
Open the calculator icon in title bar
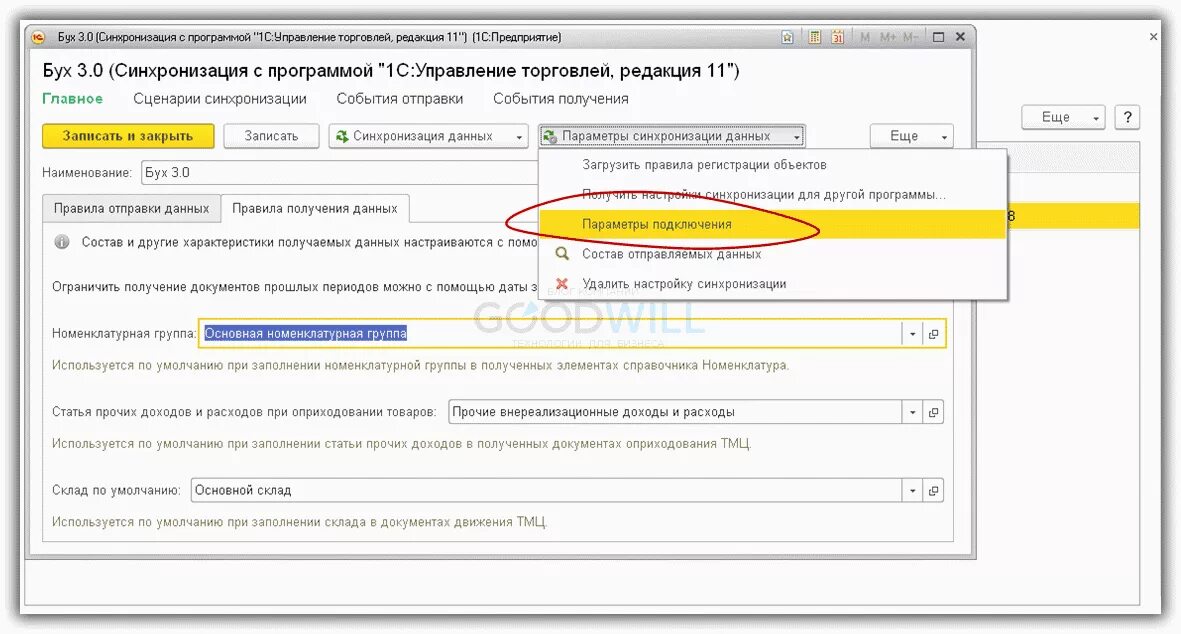click(814, 37)
